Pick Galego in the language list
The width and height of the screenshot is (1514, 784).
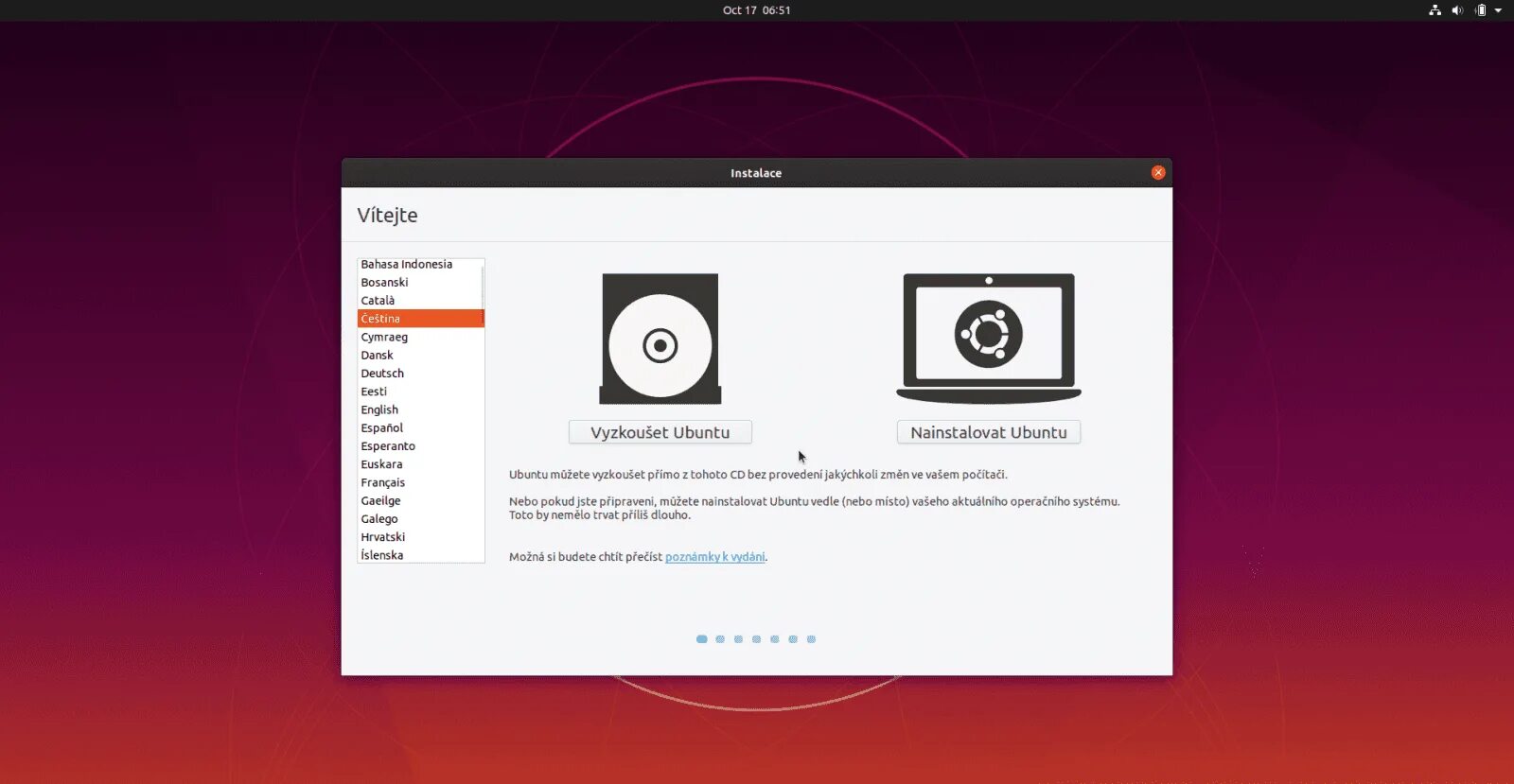pyautogui.click(x=420, y=519)
